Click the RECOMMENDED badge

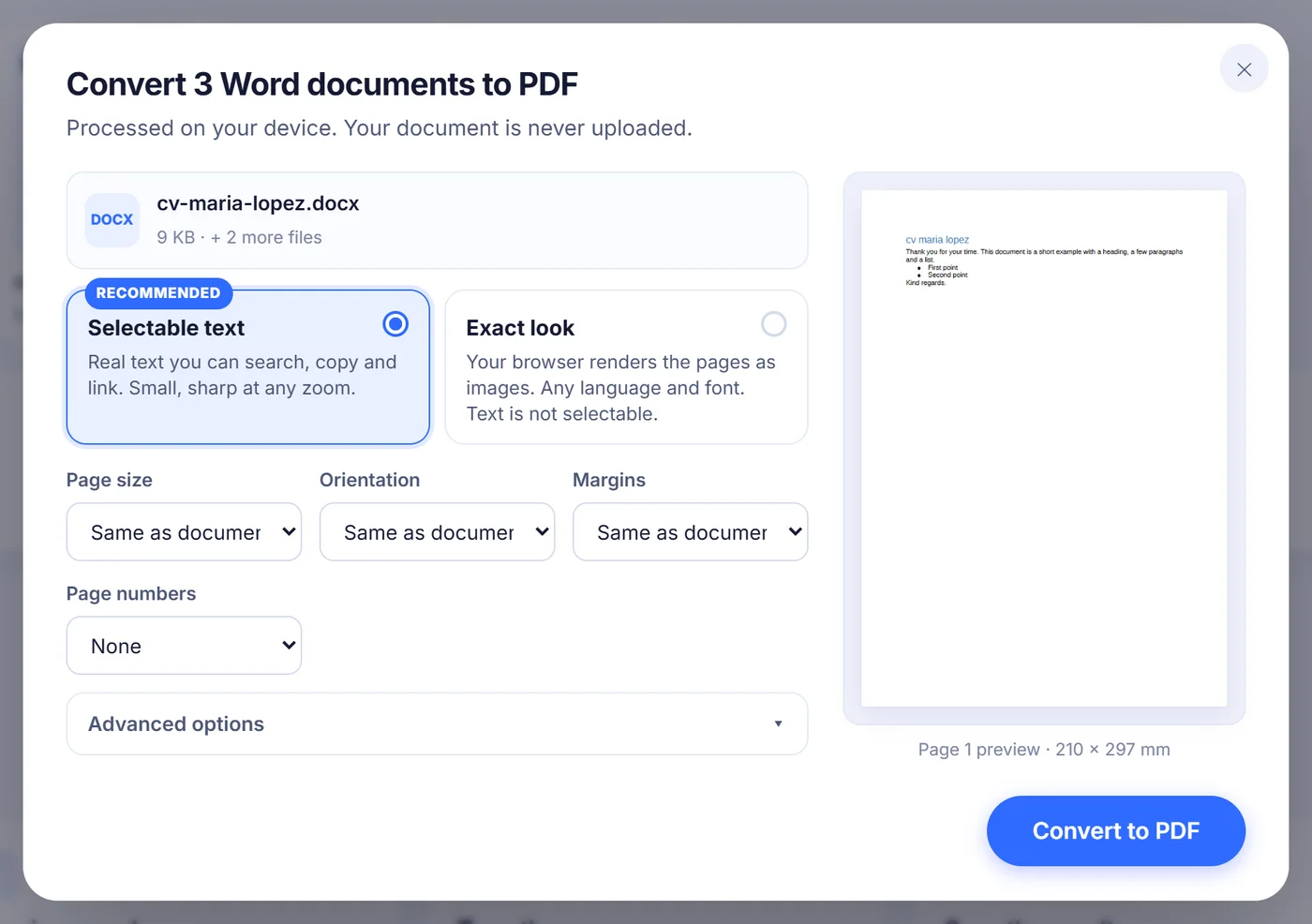(158, 293)
